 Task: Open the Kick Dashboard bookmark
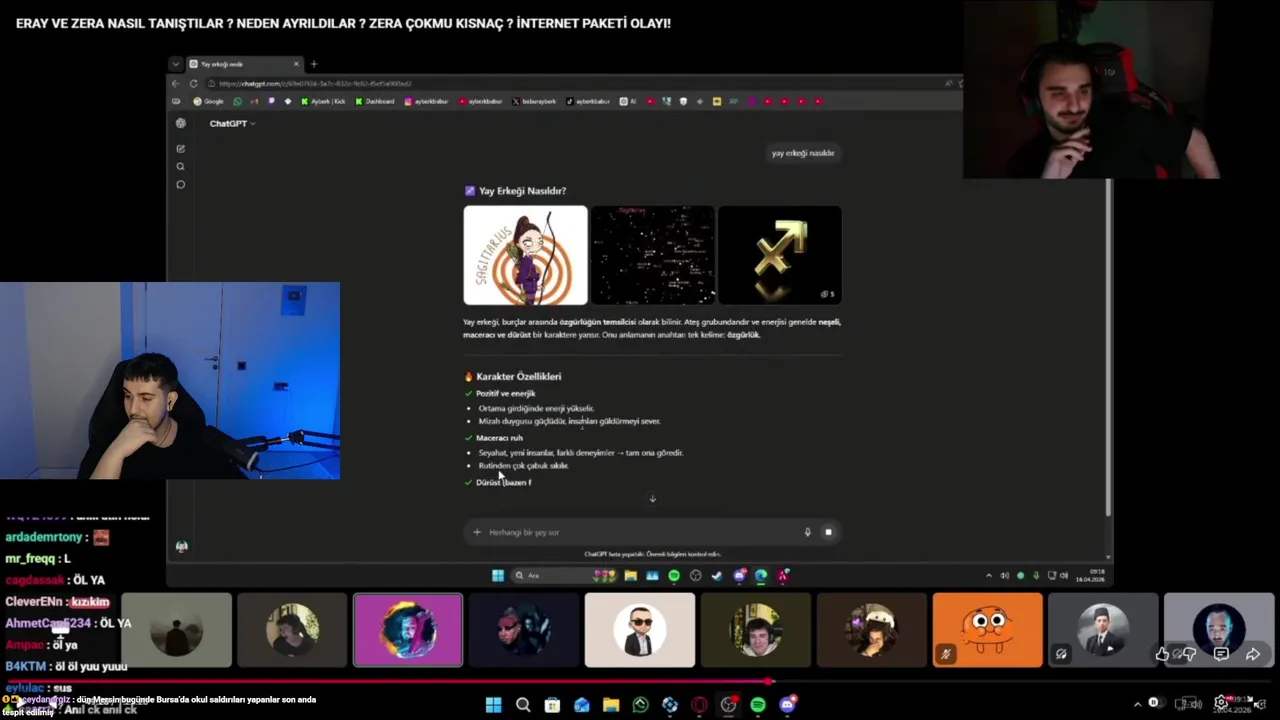(x=375, y=101)
